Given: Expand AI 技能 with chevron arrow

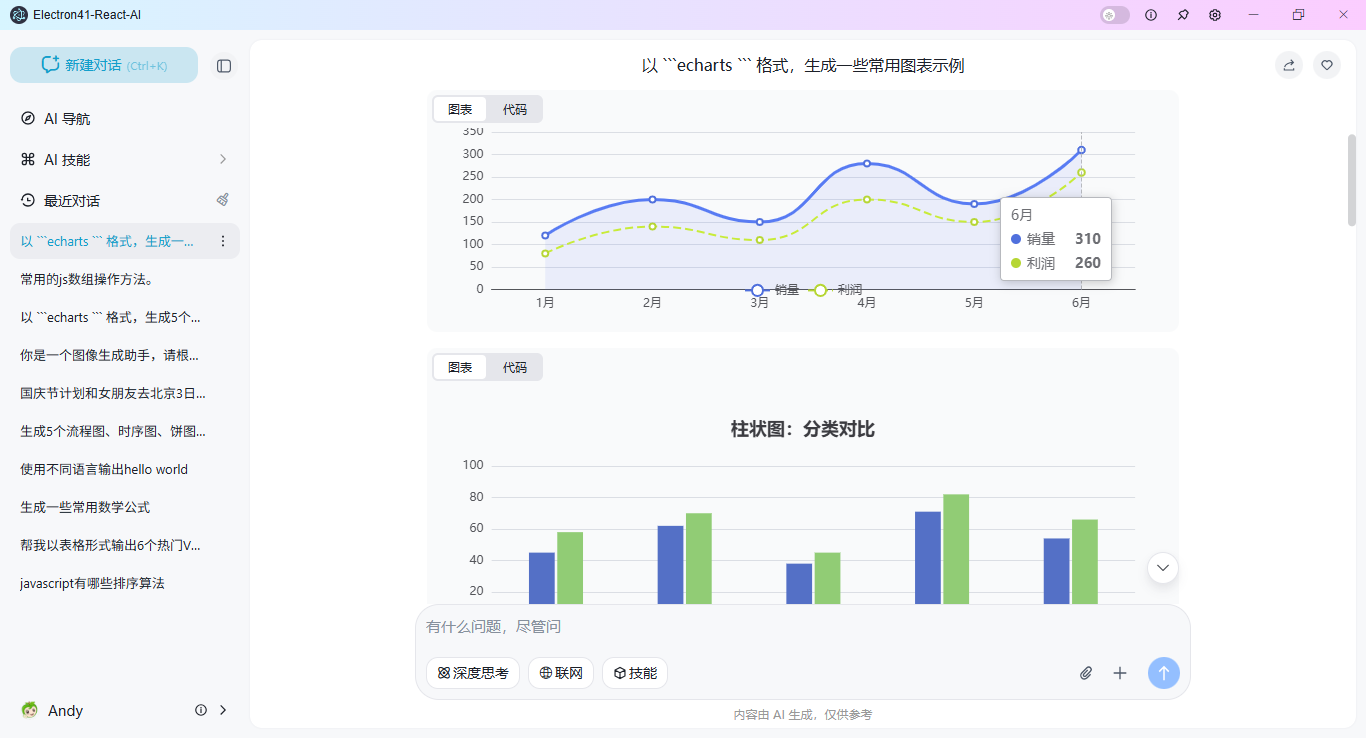Looking at the screenshot, I should tap(223, 159).
